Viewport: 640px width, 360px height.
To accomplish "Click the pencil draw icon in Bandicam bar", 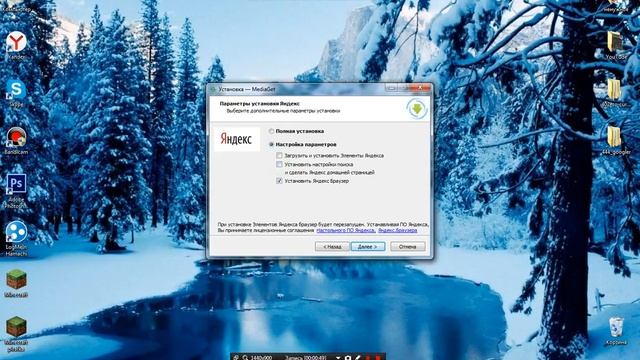I will (359, 358).
